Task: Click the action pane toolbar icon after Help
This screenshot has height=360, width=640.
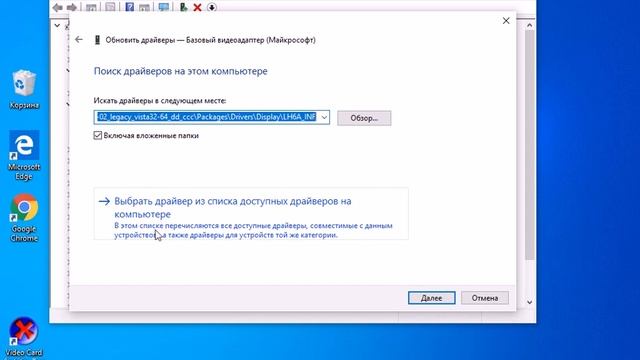Action: [x=144, y=7]
